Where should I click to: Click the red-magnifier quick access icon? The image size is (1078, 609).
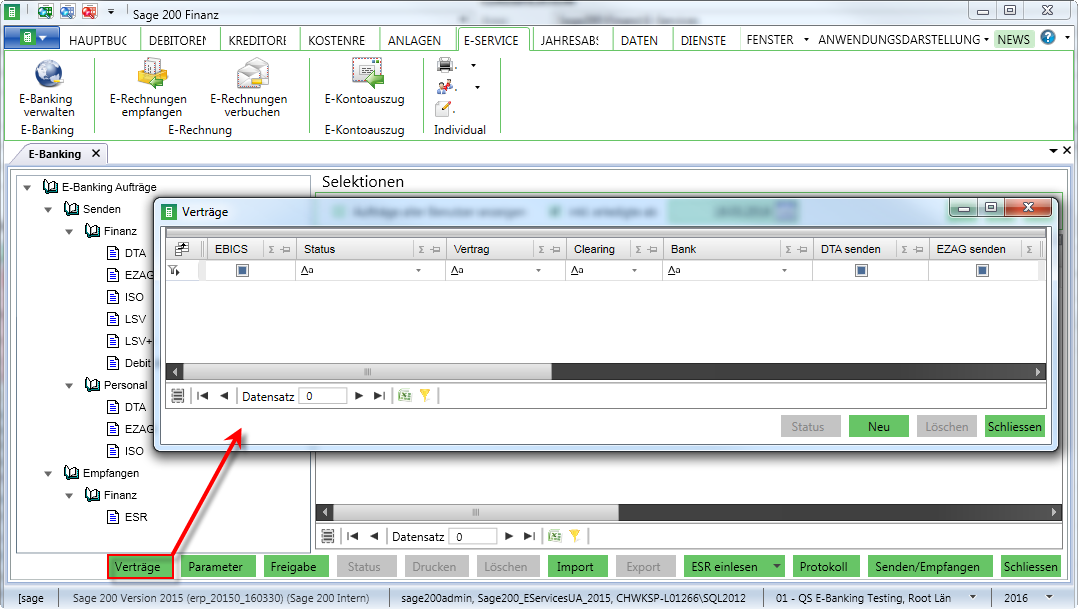click(x=89, y=12)
